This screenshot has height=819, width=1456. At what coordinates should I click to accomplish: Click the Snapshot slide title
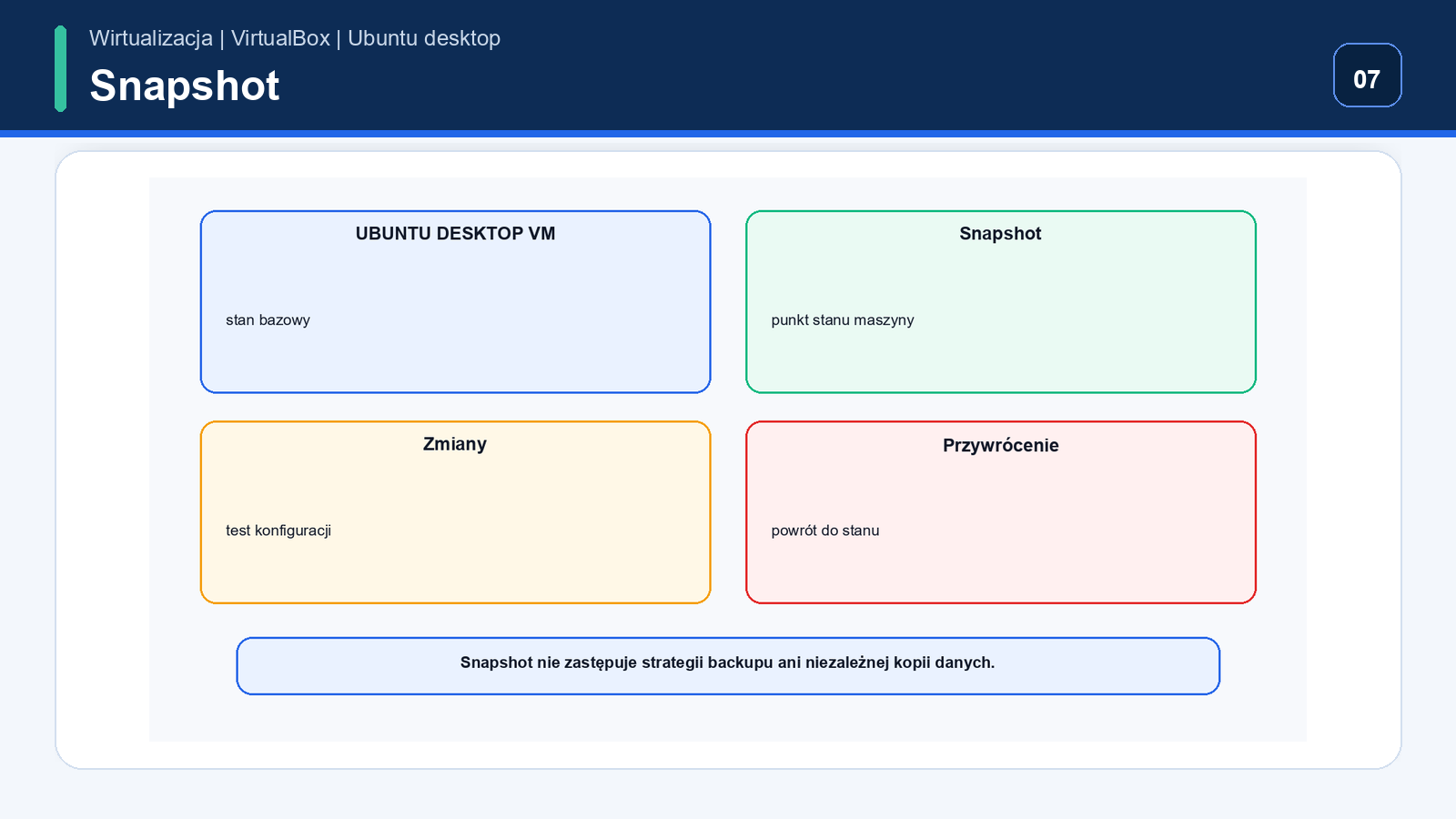click(x=184, y=86)
